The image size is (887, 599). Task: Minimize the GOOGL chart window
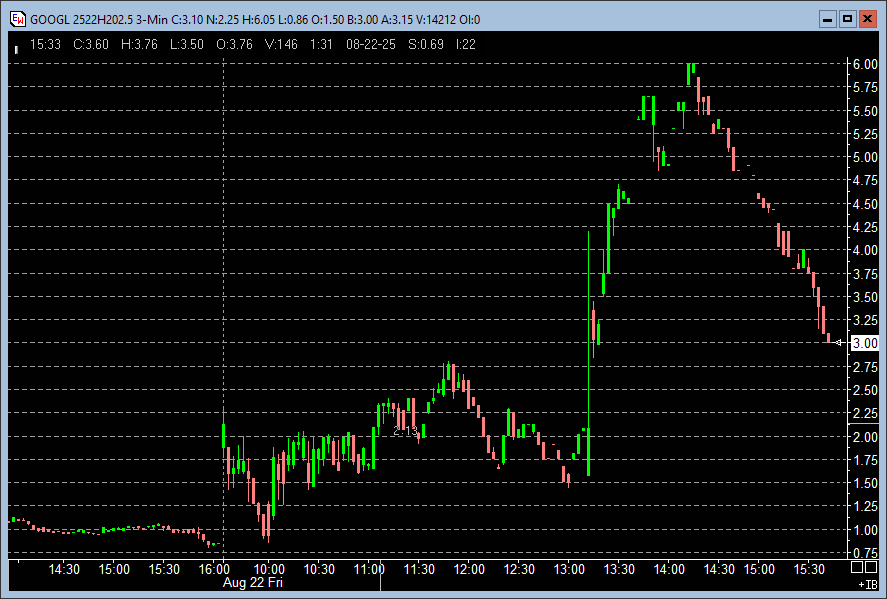click(x=828, y=19)
